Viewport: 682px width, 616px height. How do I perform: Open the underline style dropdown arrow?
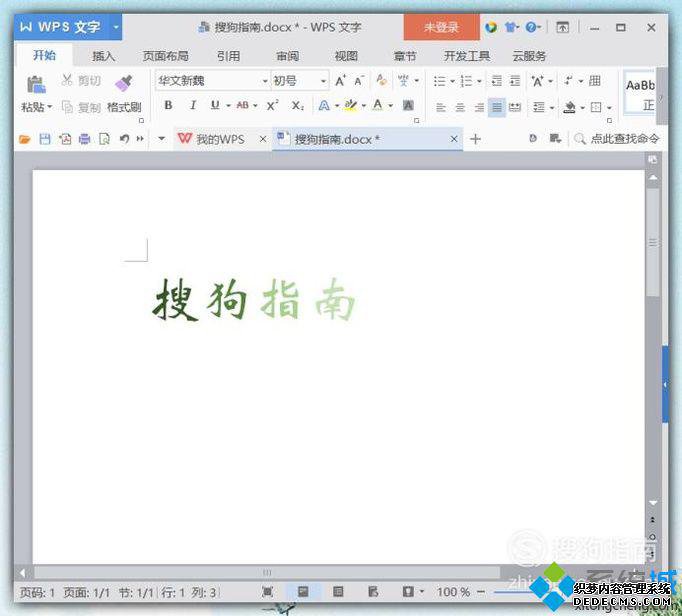[x=228, y=105]
